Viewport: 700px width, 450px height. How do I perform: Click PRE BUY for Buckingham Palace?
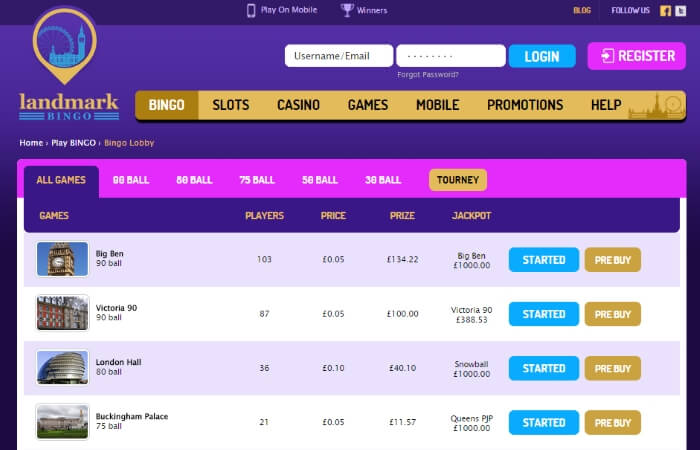612,423
